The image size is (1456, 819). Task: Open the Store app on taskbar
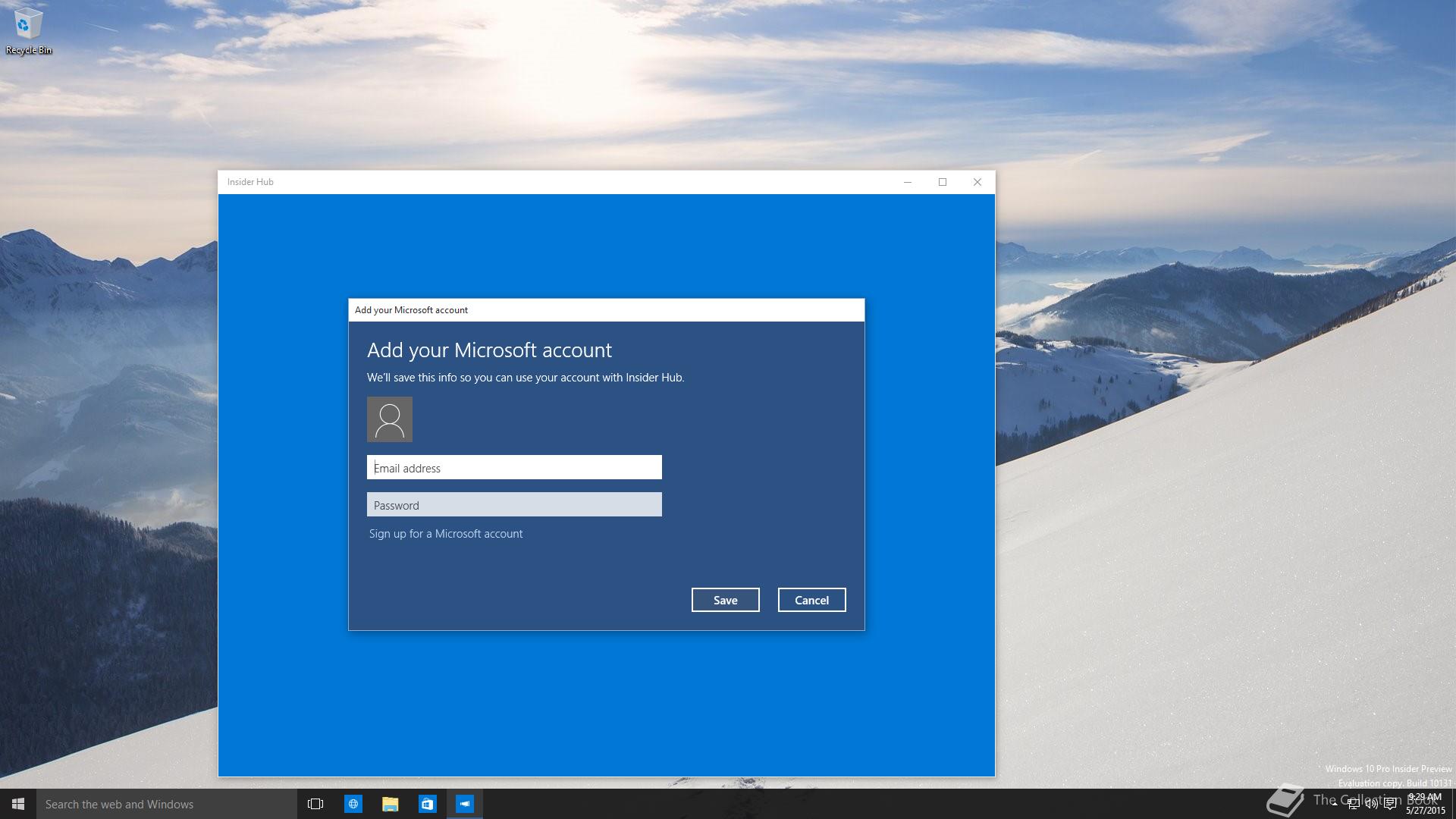click(427, 804)
